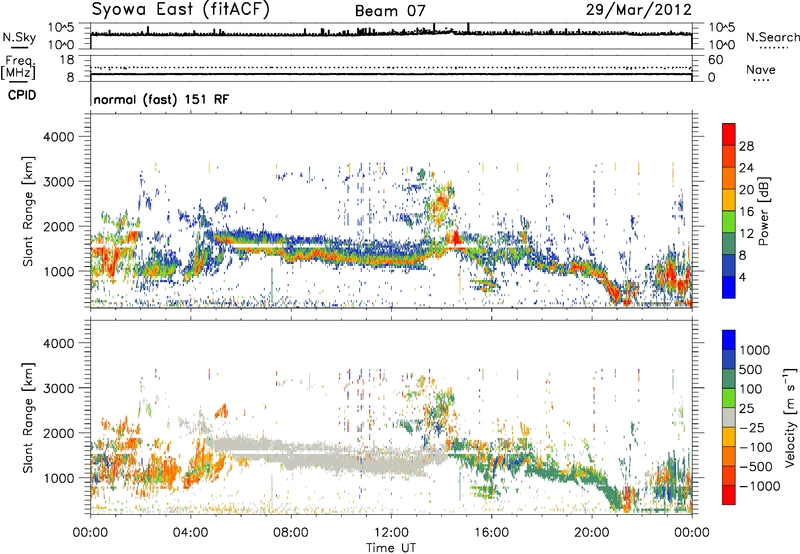Click the grey segment of the velocity colorbar
Screen dimensions: 800x554
coord(729,418)
